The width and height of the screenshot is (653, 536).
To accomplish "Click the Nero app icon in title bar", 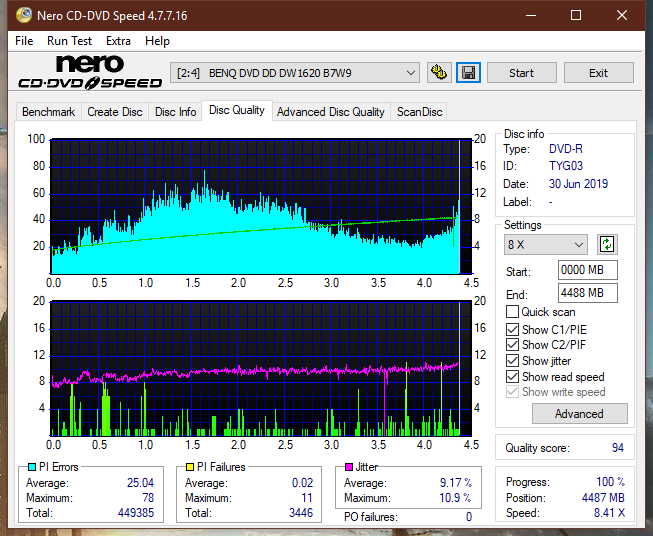I will (x=23, y=15).
